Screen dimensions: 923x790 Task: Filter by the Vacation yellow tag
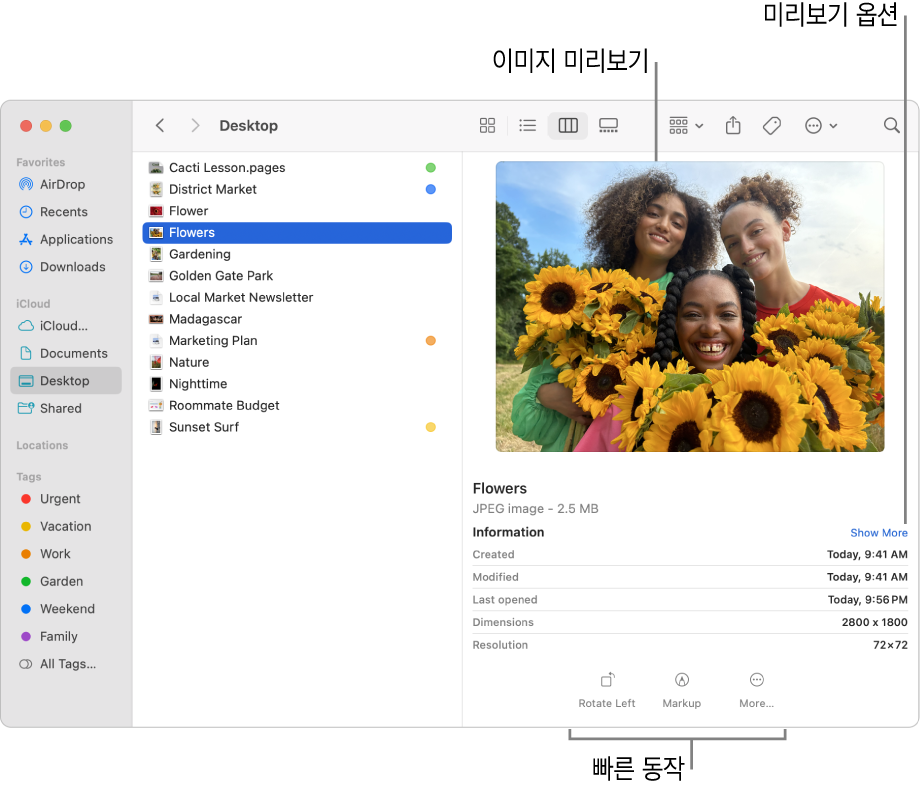click(66, 526)
